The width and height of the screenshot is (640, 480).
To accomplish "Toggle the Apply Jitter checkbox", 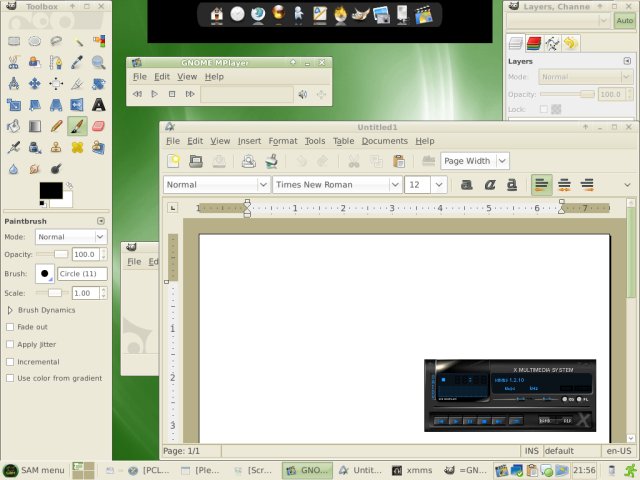I will pos(10,344).
